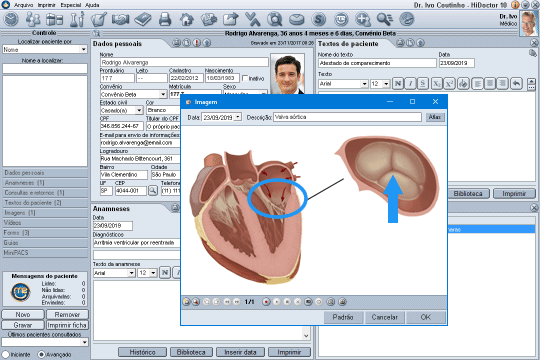The width and height of the screenshot is (540, 360).
Task: Select the Avançado radio button
Action: [41, 354]
